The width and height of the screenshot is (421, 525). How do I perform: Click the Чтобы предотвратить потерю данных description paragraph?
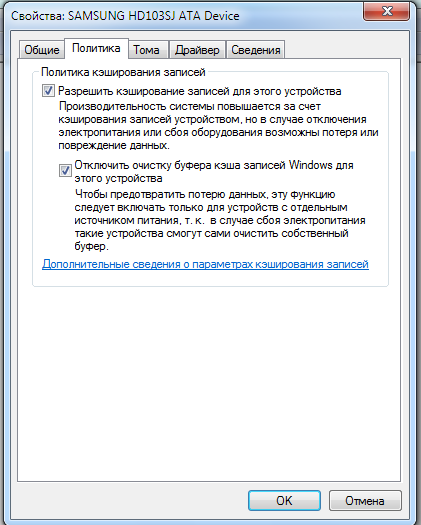220,220
